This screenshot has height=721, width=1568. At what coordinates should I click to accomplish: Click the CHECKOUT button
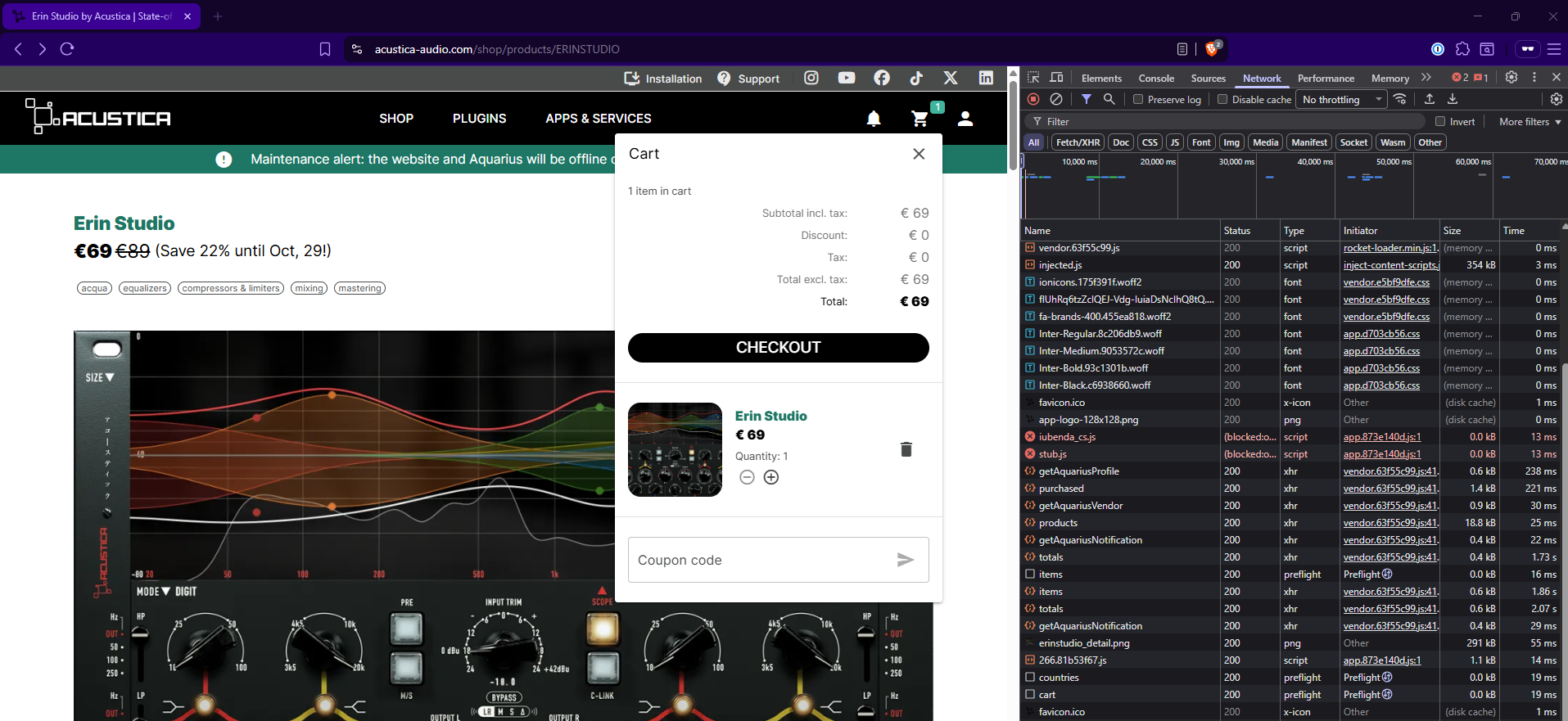779,347
